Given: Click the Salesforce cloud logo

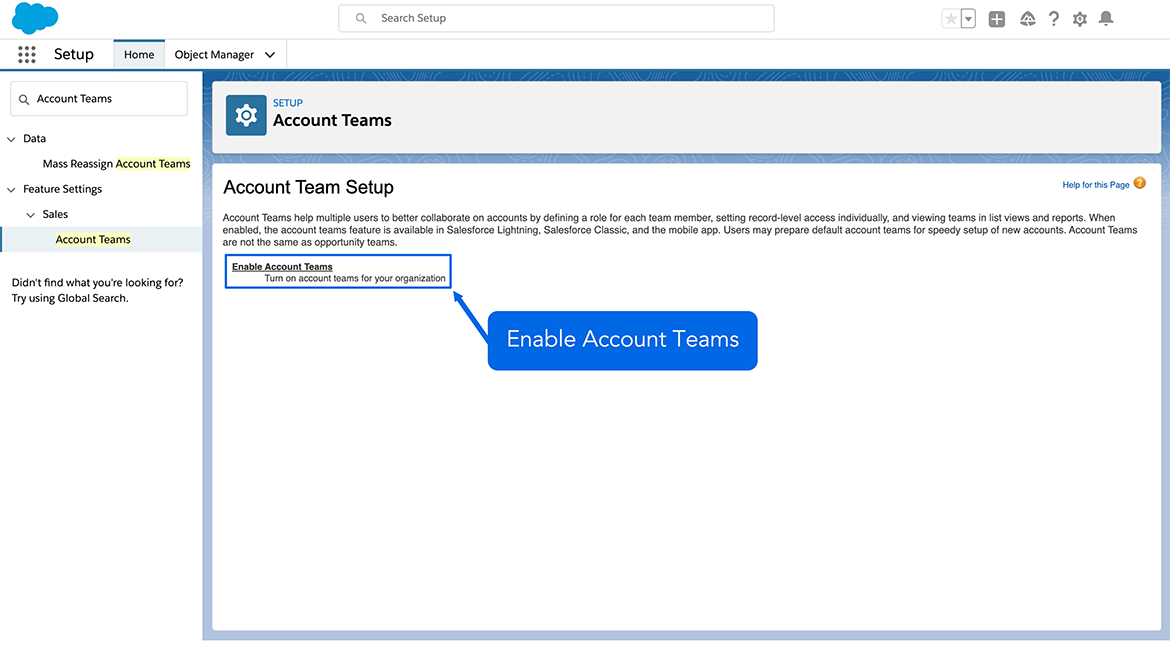Looking at the screenshot, I should [x=33, y=17].
